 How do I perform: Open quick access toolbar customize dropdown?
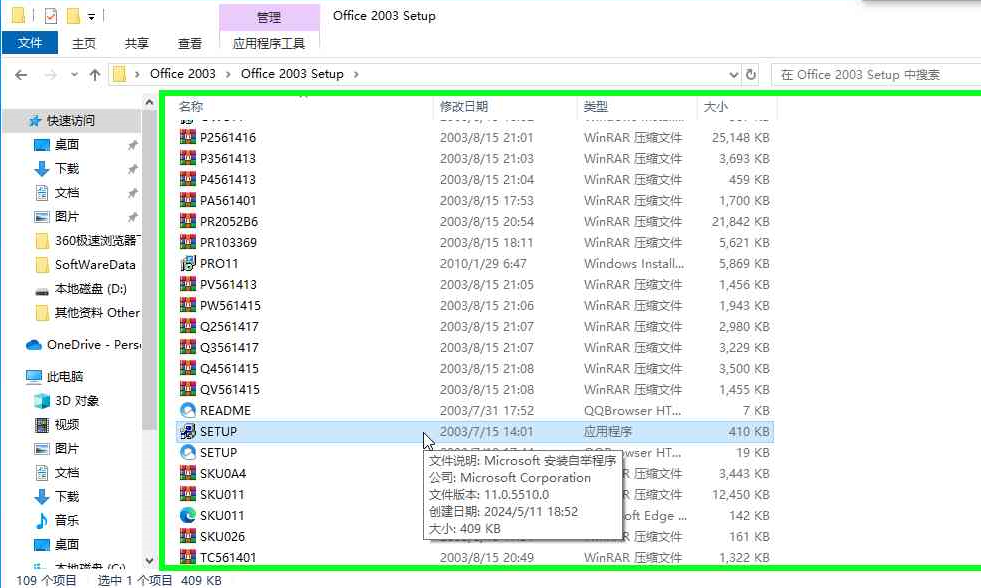(91, 17)
